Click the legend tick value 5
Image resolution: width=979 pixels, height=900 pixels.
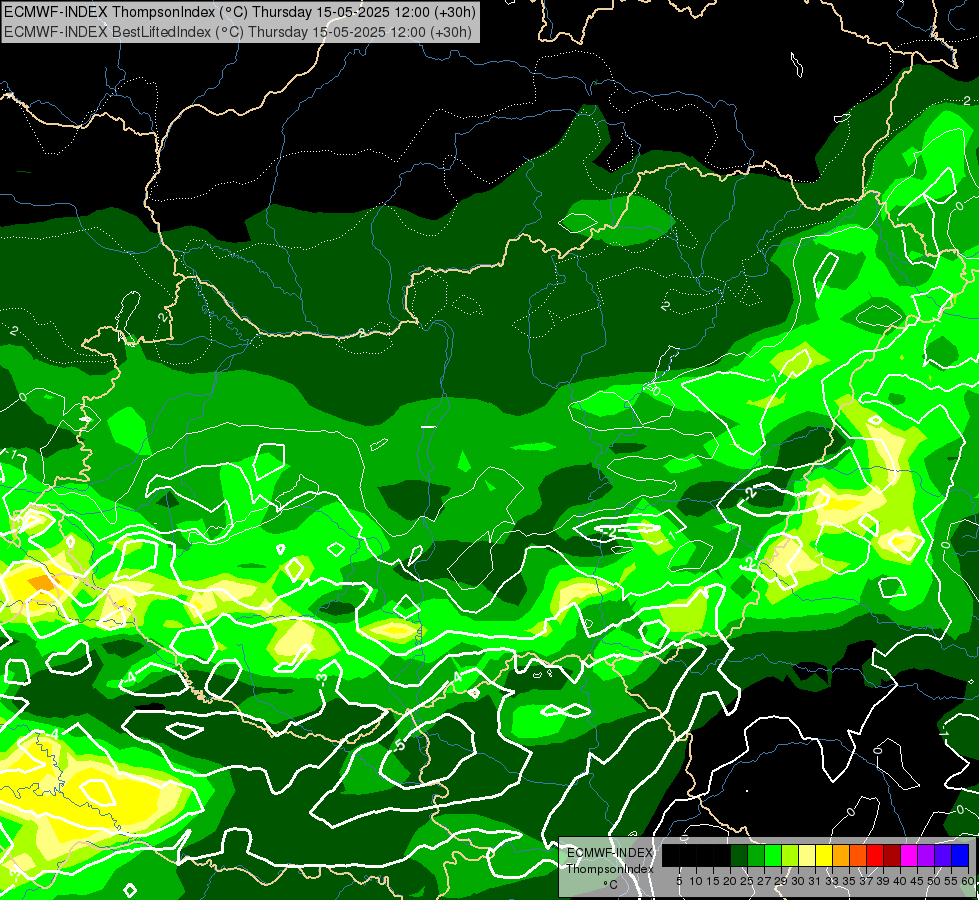(679, 881)
